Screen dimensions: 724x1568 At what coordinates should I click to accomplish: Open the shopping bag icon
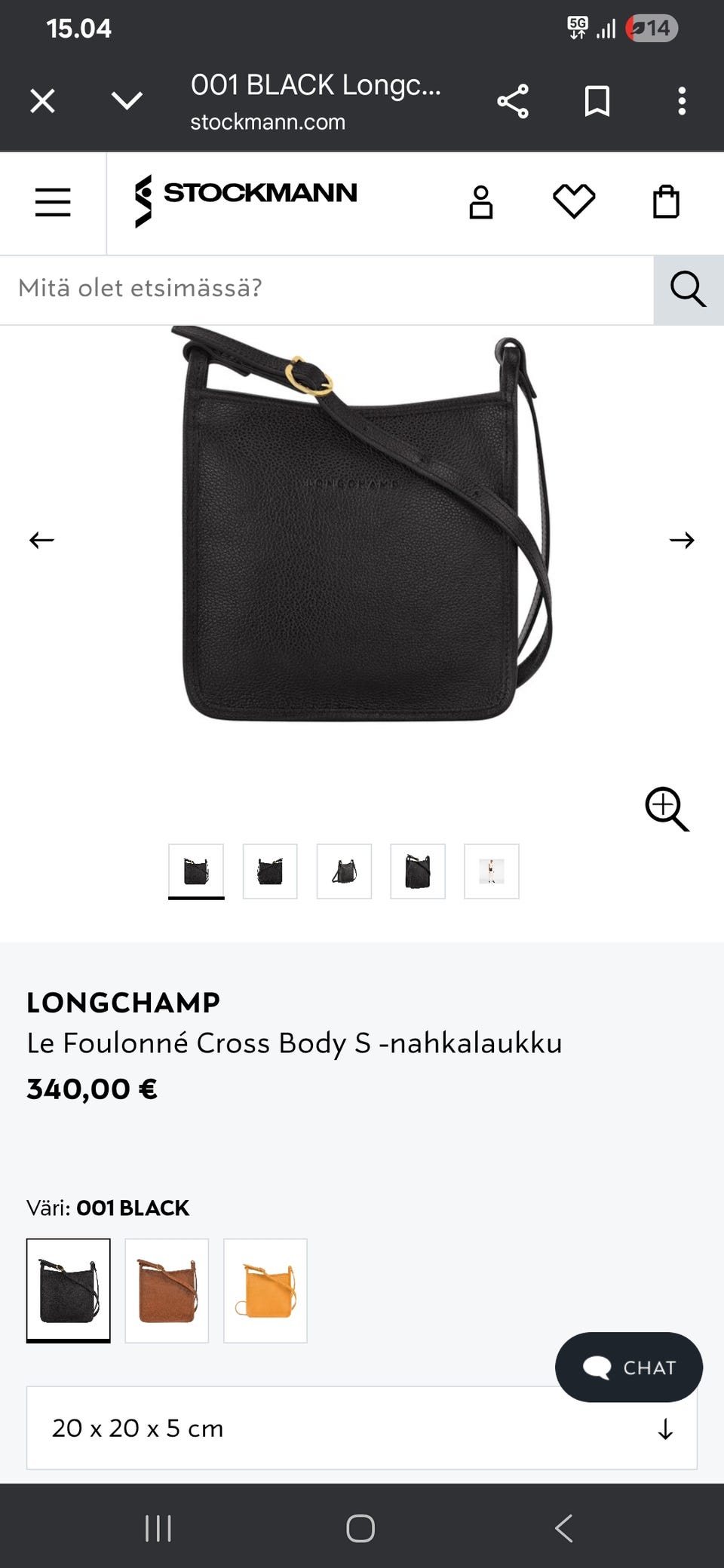pyautogui.click(x=666, y=202)
